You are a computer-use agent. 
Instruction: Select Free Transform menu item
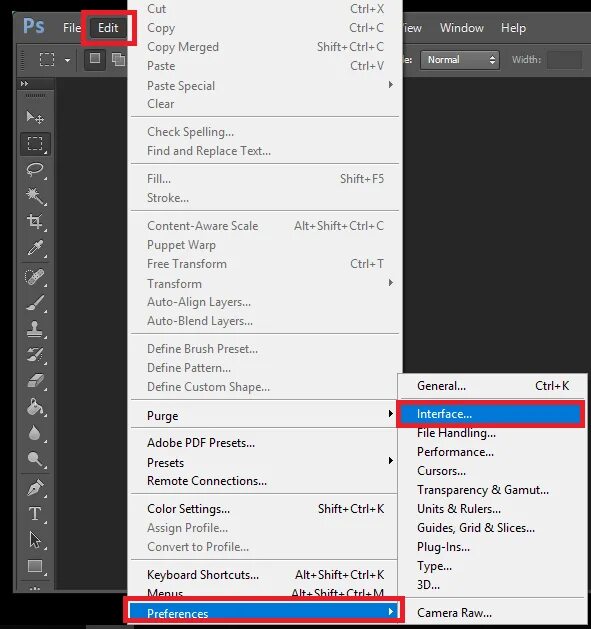265,264
